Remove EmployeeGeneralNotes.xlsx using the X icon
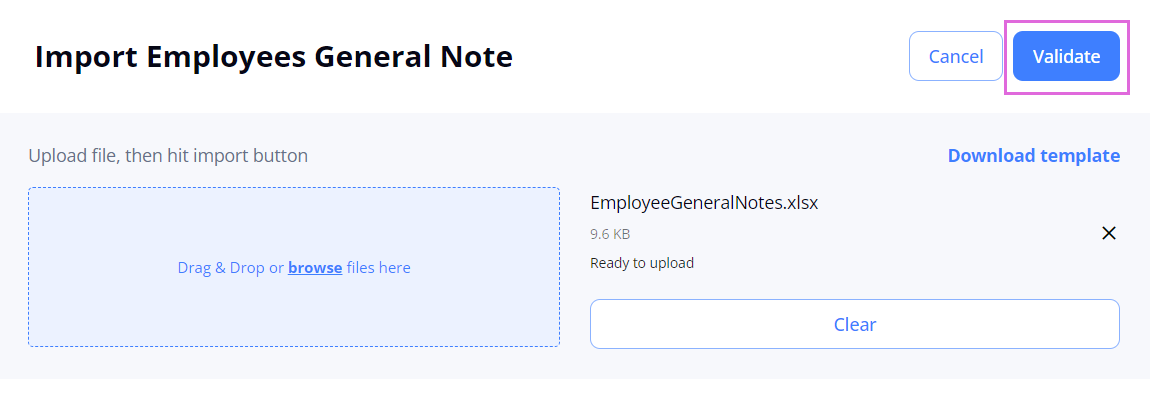The width and height of the screenshot is (1150, 394). tap(1109, 233)
